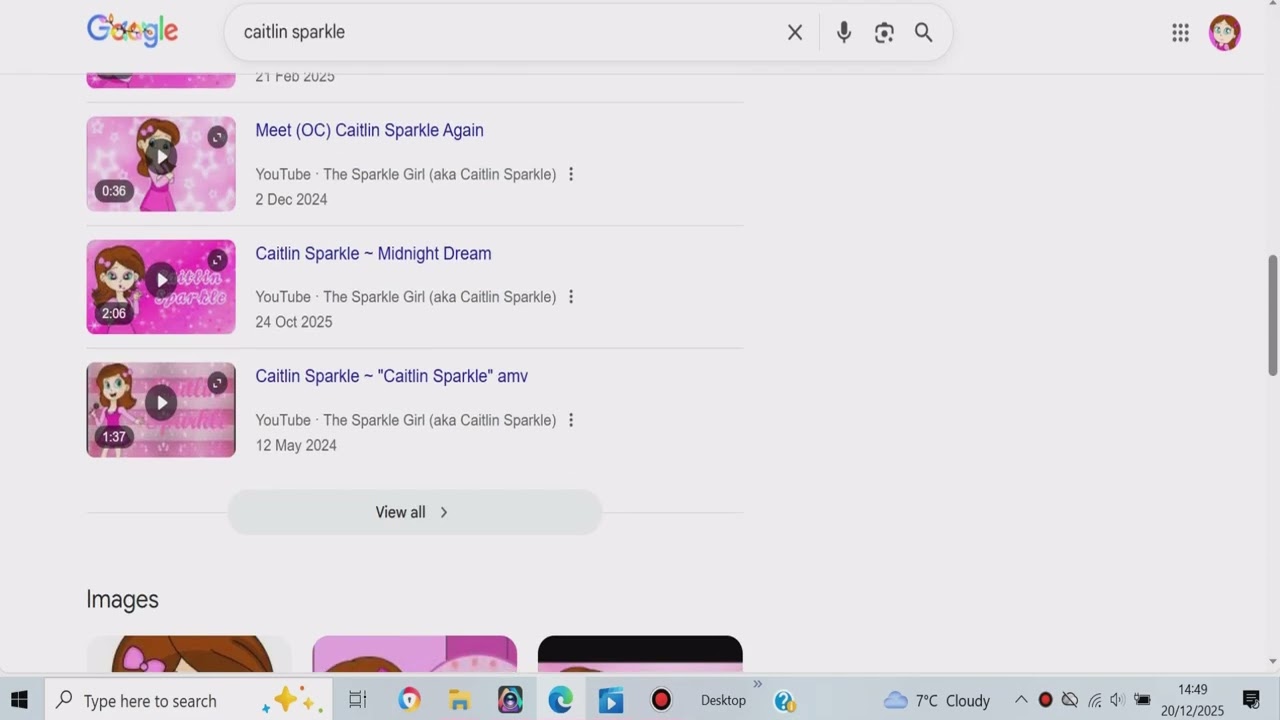Open more options for the 24 Oct 2025 video
This screenshot has height=720, width=1280.
click(571, 297)
